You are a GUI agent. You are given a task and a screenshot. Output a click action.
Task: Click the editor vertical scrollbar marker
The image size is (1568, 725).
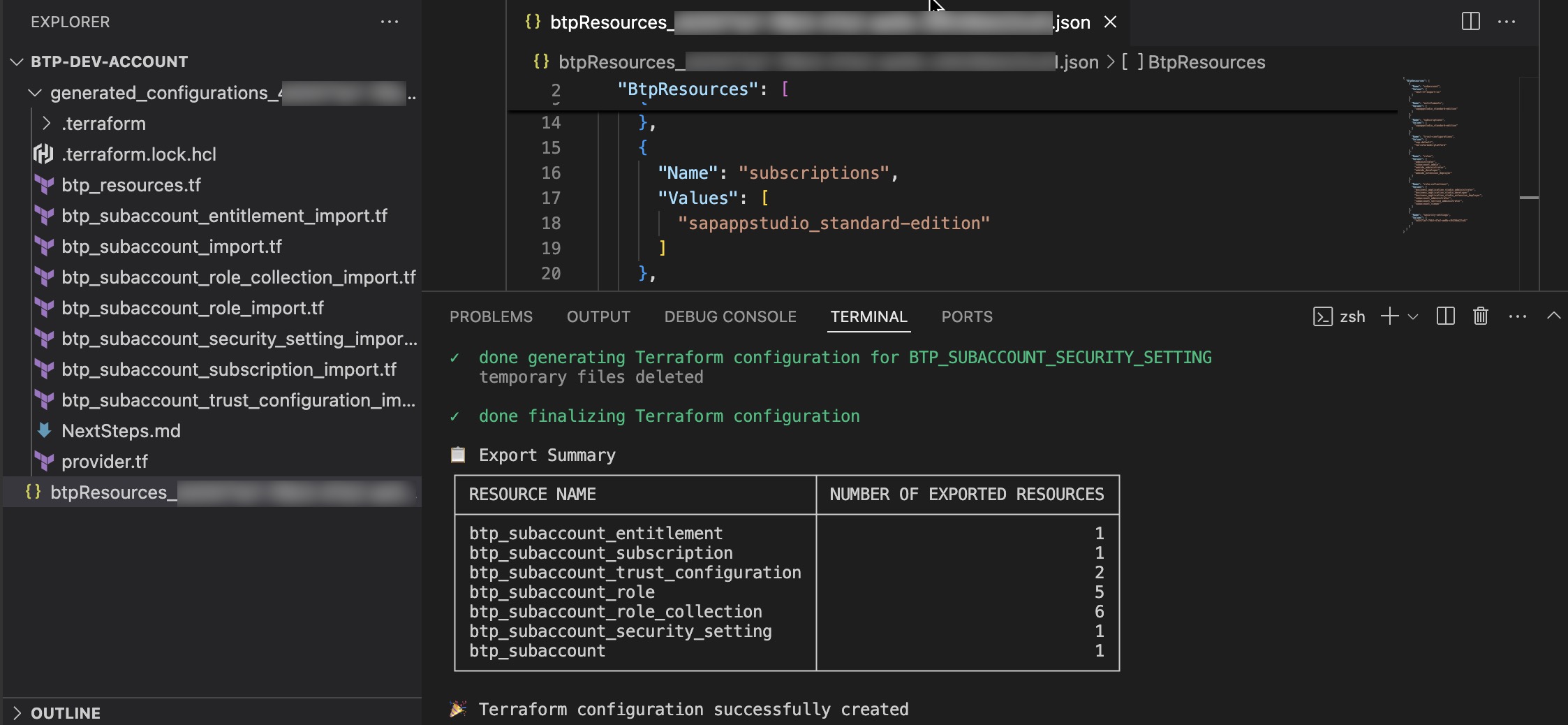[1529, 198]
